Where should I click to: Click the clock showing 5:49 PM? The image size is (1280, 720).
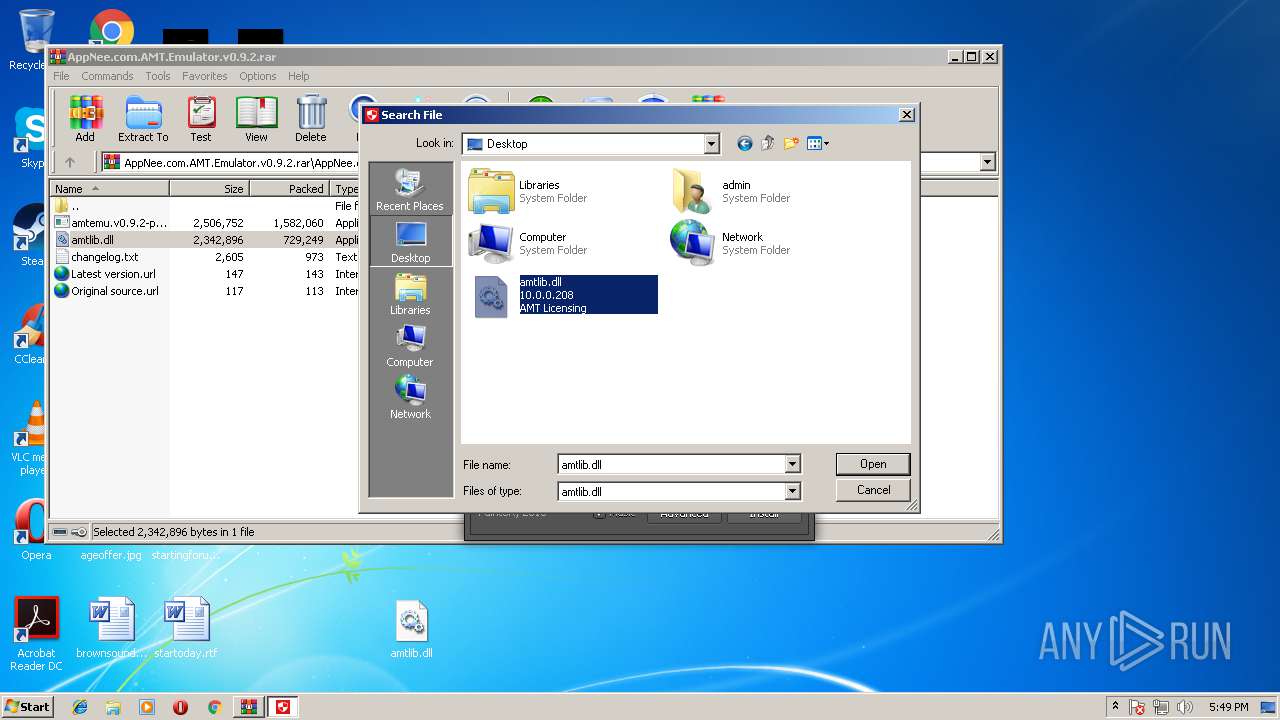1228,707
